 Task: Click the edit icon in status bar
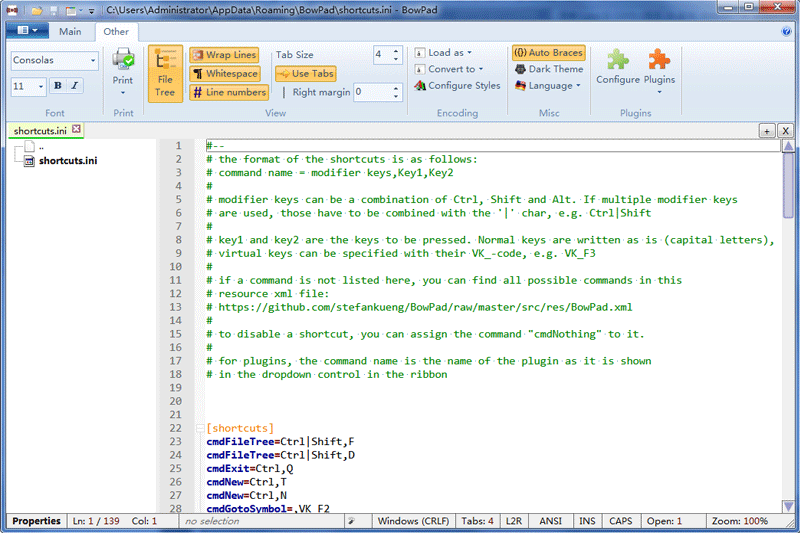[x=352, y=521]
